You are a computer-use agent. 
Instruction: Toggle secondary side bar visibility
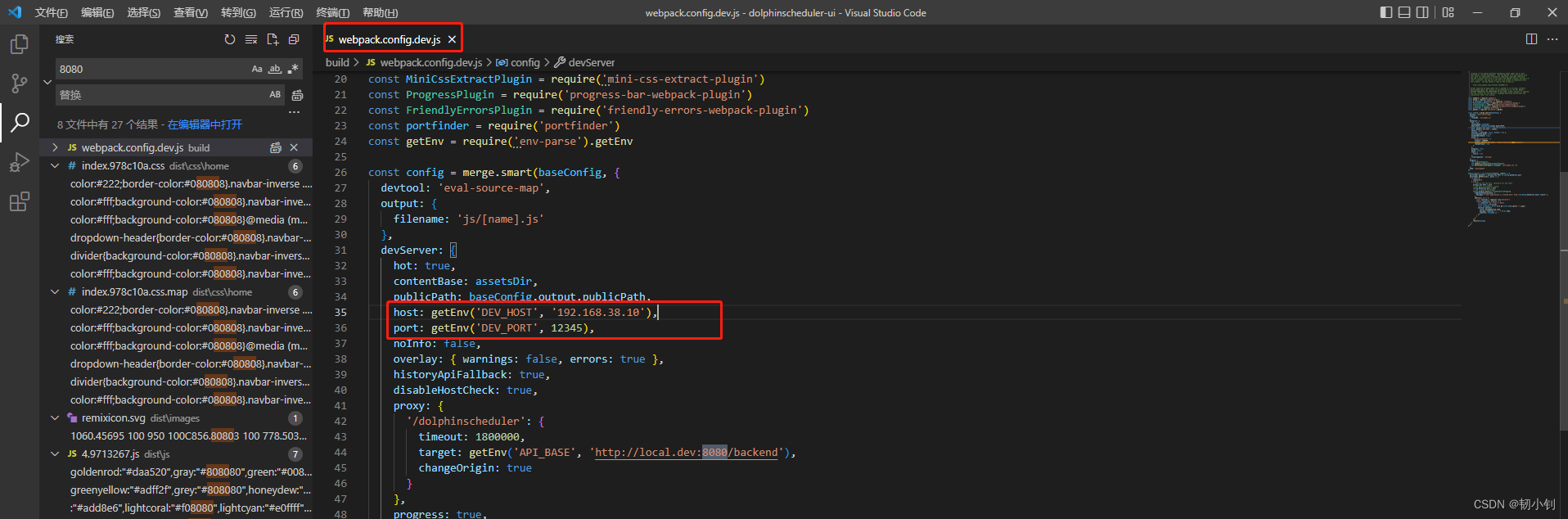[1422, 12]
